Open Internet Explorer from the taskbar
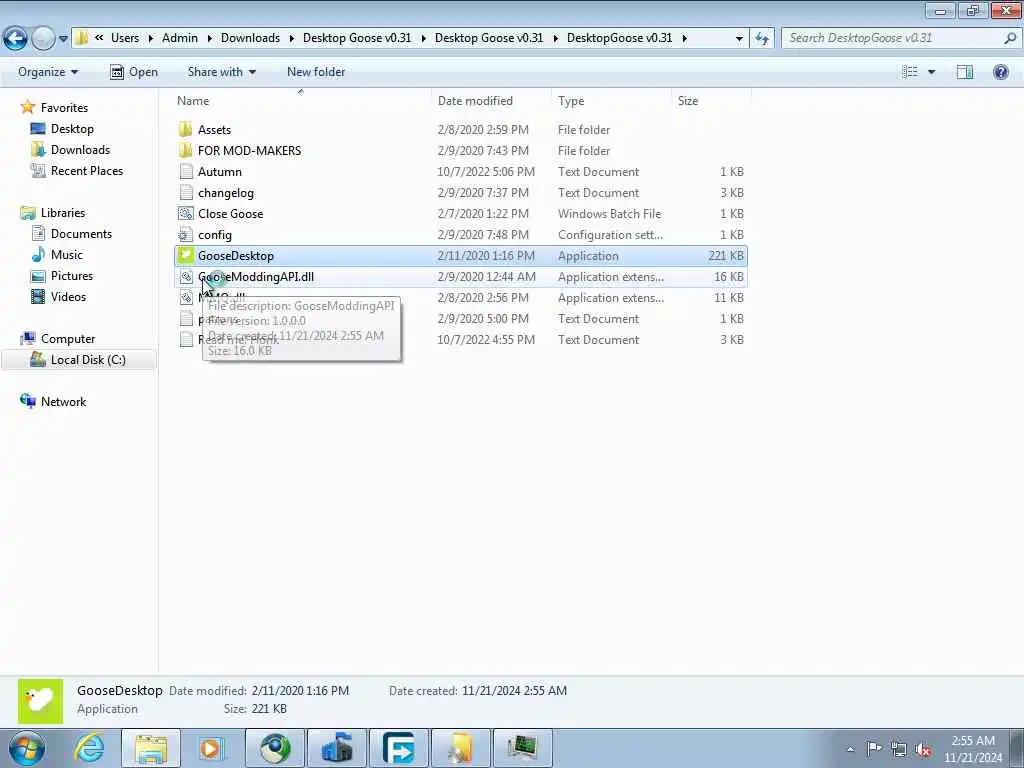The width and height of the screenshot is (1024, 768). [89, 748]
